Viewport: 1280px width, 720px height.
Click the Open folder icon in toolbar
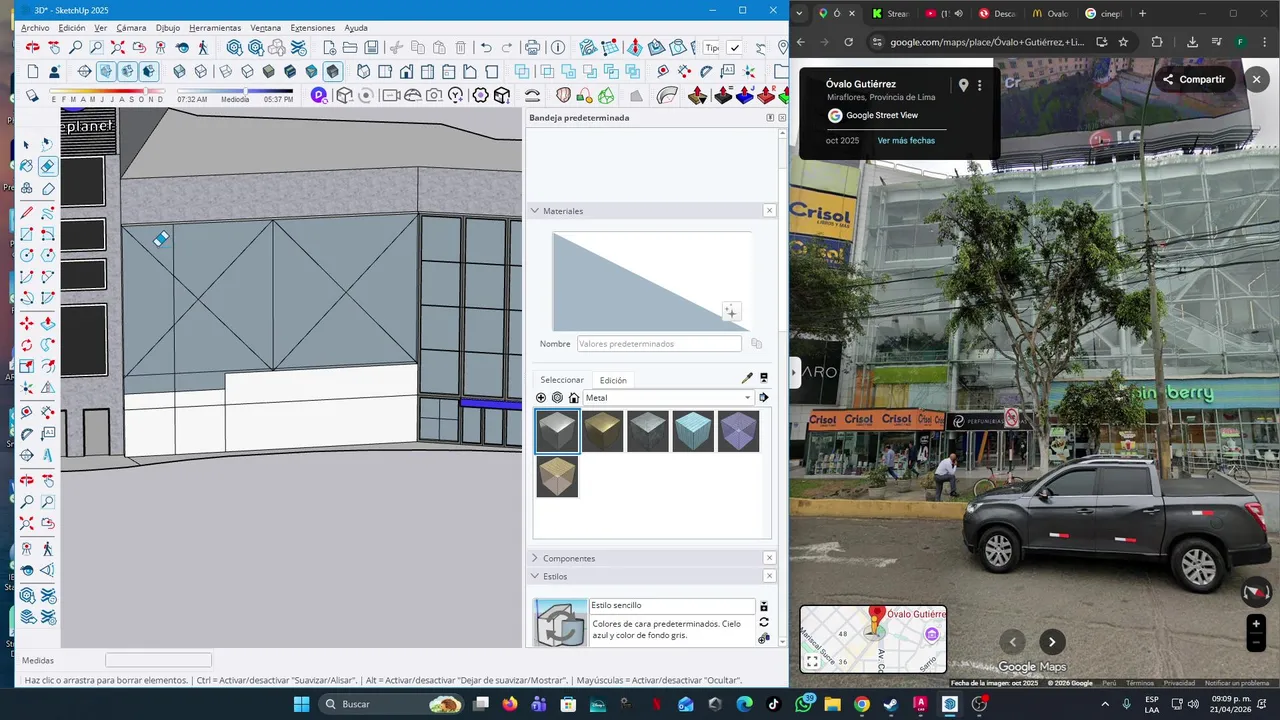pyautogui.click(x=350, y=47)
